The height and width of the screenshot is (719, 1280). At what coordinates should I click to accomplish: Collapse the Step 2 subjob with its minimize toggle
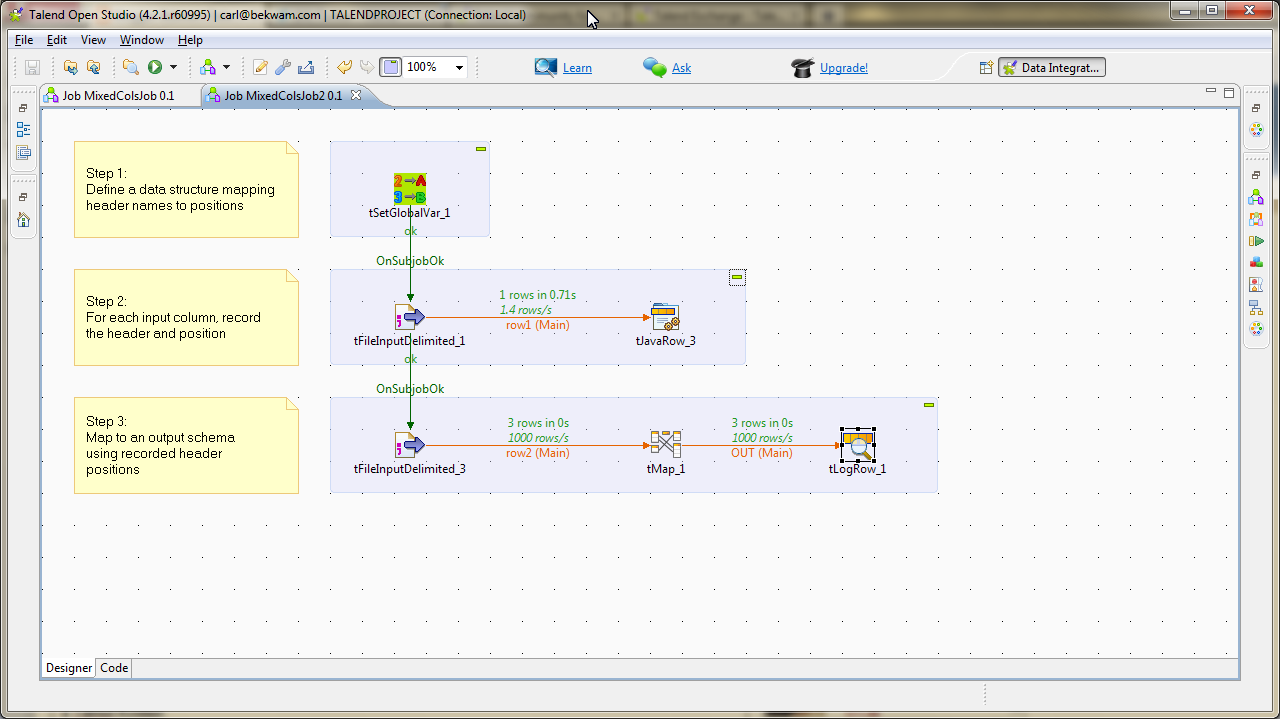tap(737, 277)
